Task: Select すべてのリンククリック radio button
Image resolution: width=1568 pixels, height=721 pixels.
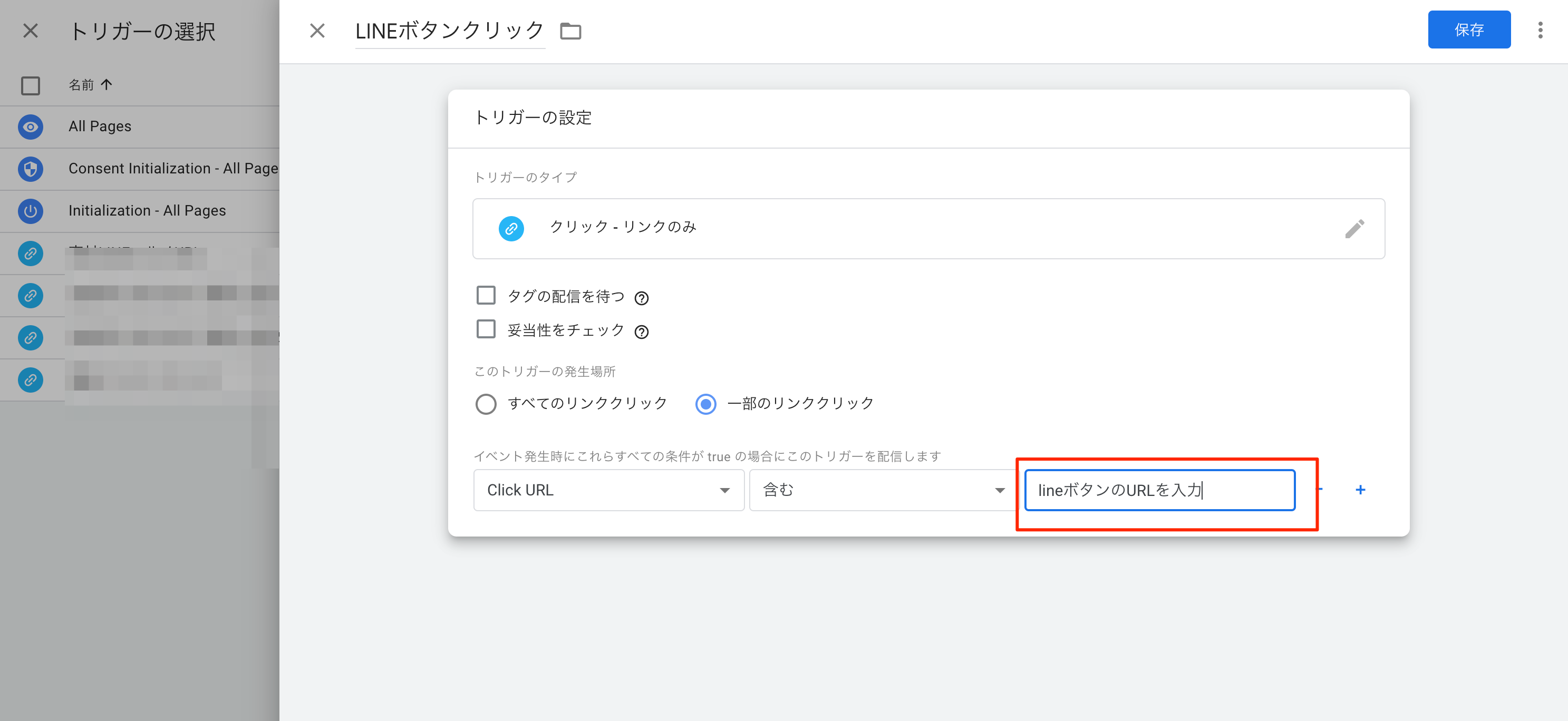Action: pos(486,404)
